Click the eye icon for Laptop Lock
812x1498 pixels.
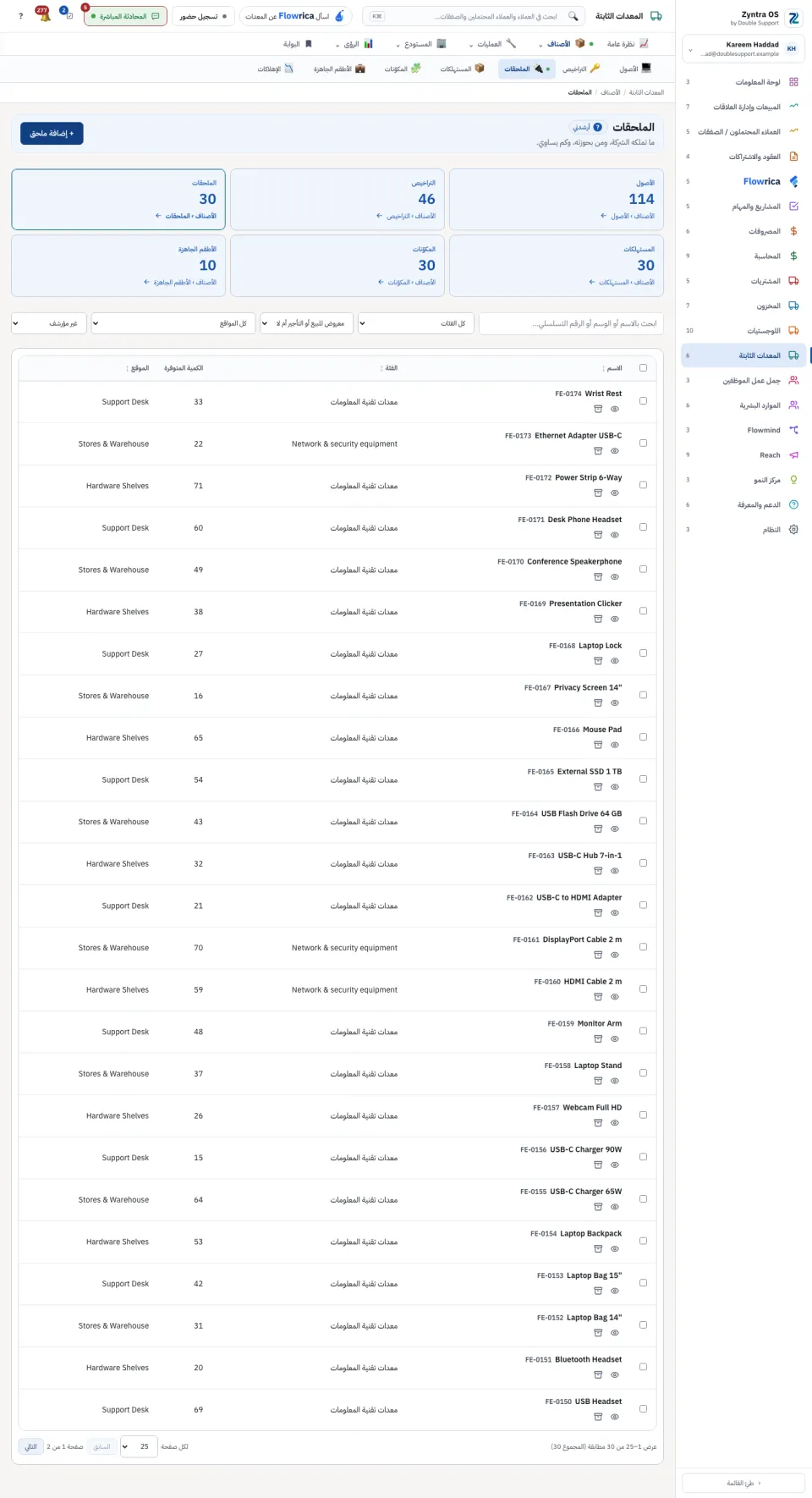click(615, 661)
